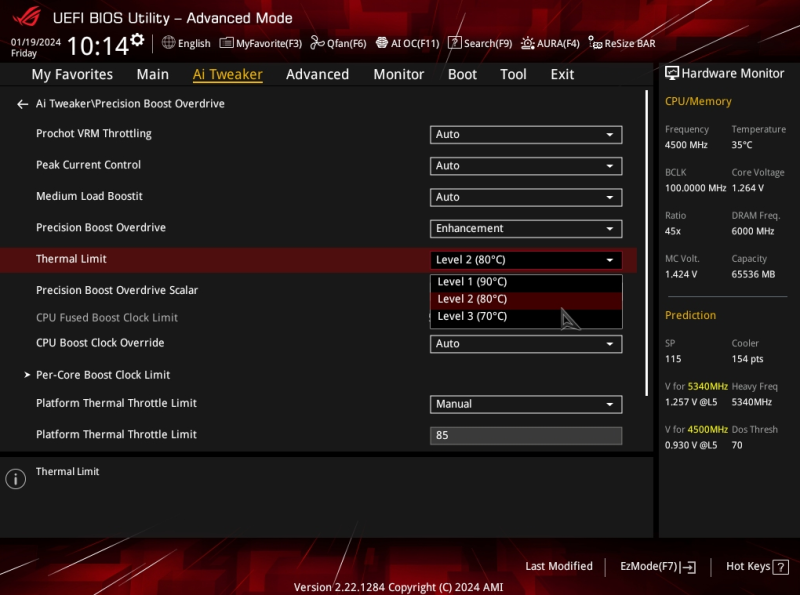Open Platform Thermal Throttle Limit Manual dropdown
800x595 pixels.
[x=526, y=404]
